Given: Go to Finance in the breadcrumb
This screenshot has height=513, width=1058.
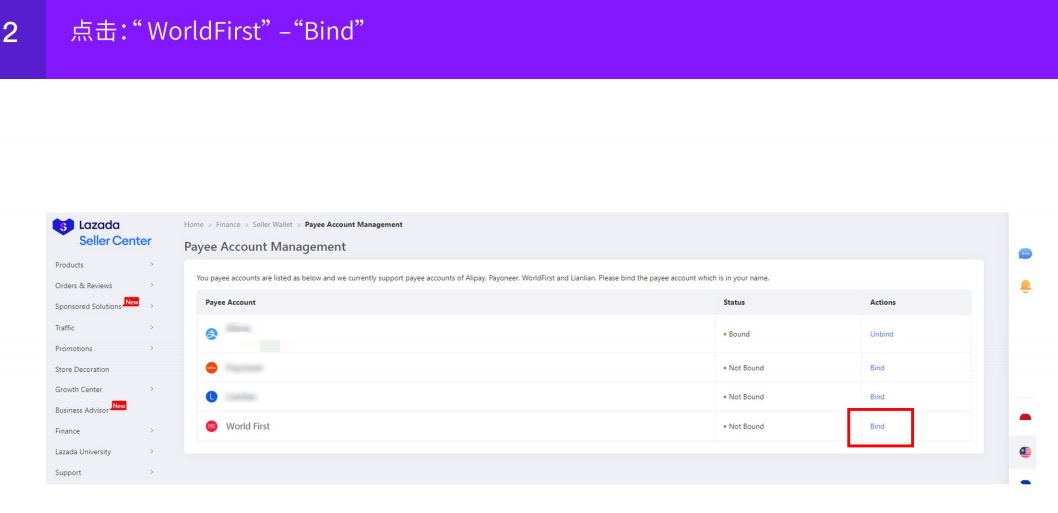Looking at the screenshot, I should (x=228, y=225).
